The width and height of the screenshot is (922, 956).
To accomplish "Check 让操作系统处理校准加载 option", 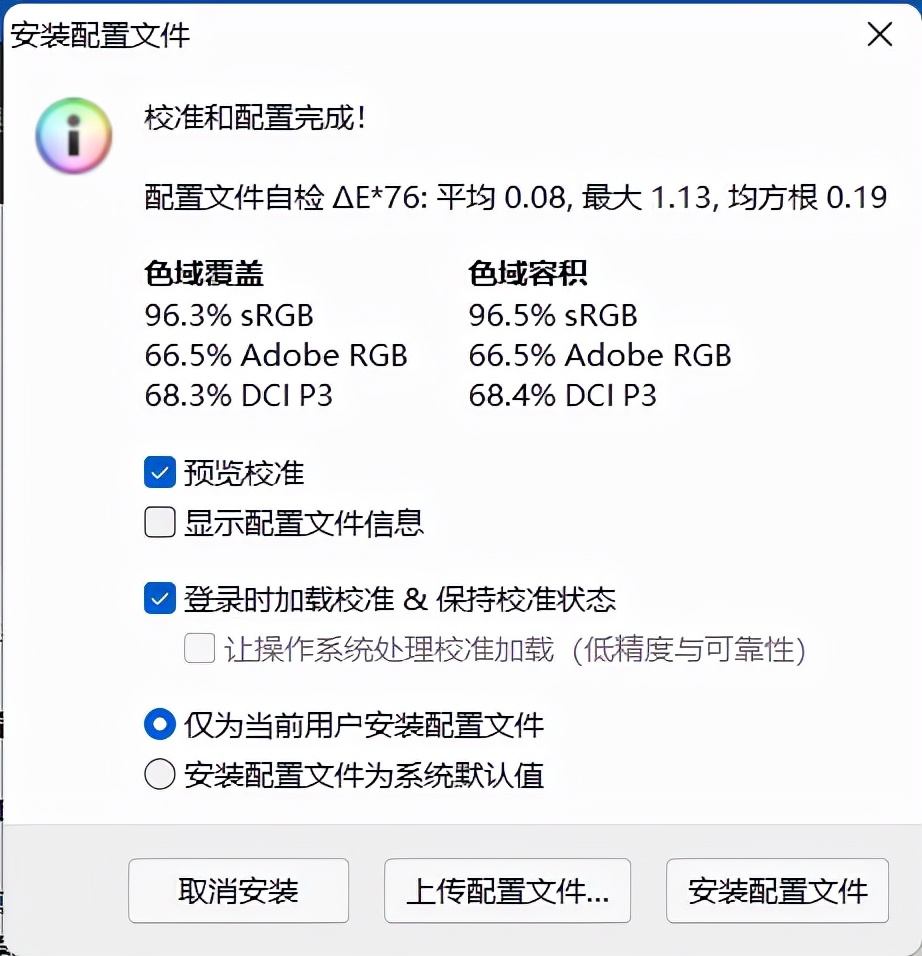I will click(200, 650).
